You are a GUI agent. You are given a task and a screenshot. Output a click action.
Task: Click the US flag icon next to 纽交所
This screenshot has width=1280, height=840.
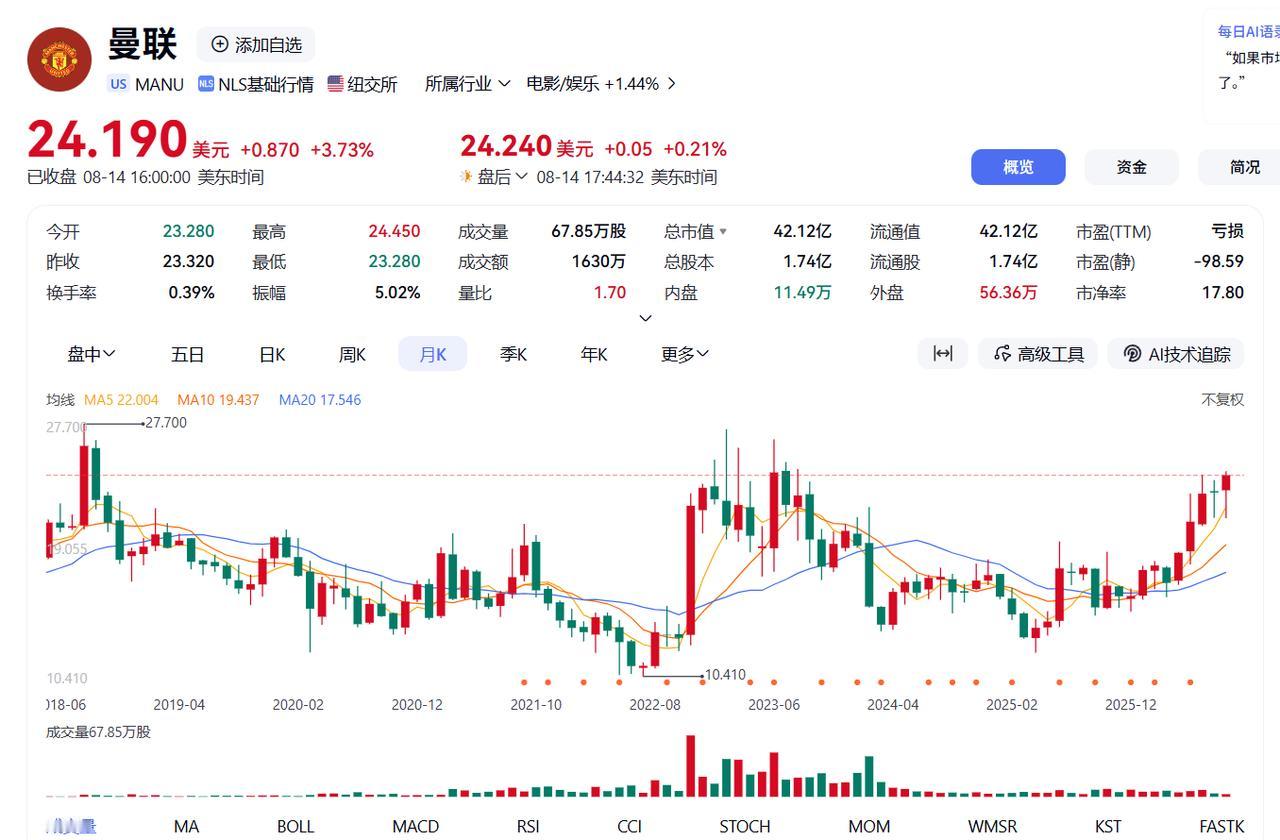click(x=336, y=84)
